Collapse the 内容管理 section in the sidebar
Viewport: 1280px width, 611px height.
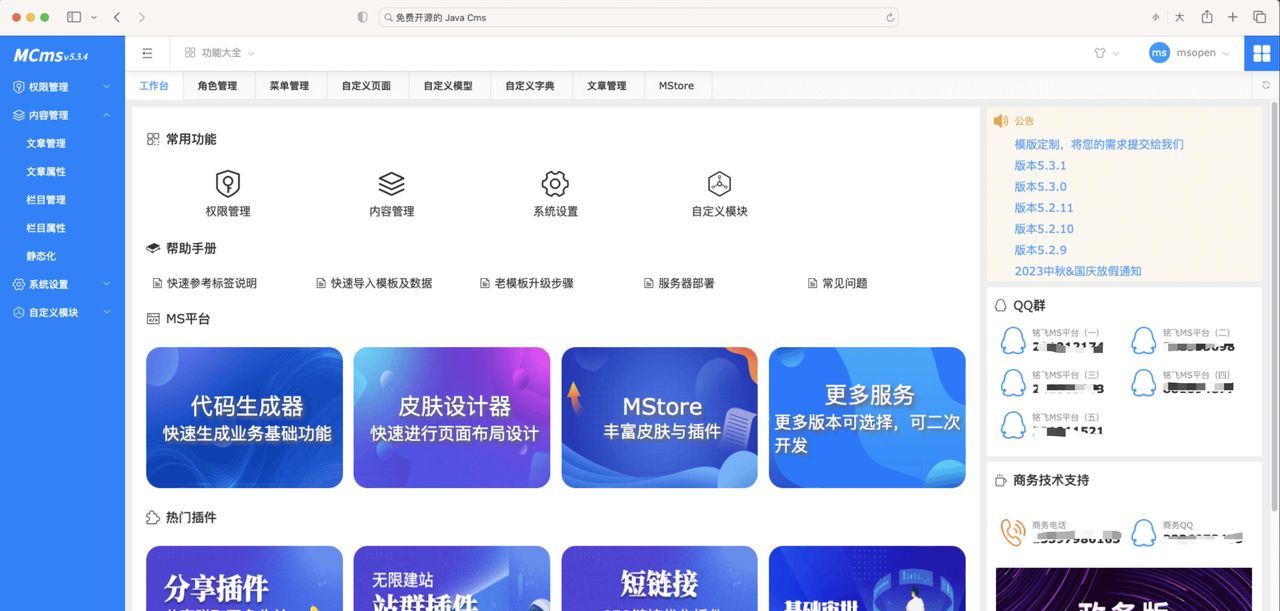[62, 115]
